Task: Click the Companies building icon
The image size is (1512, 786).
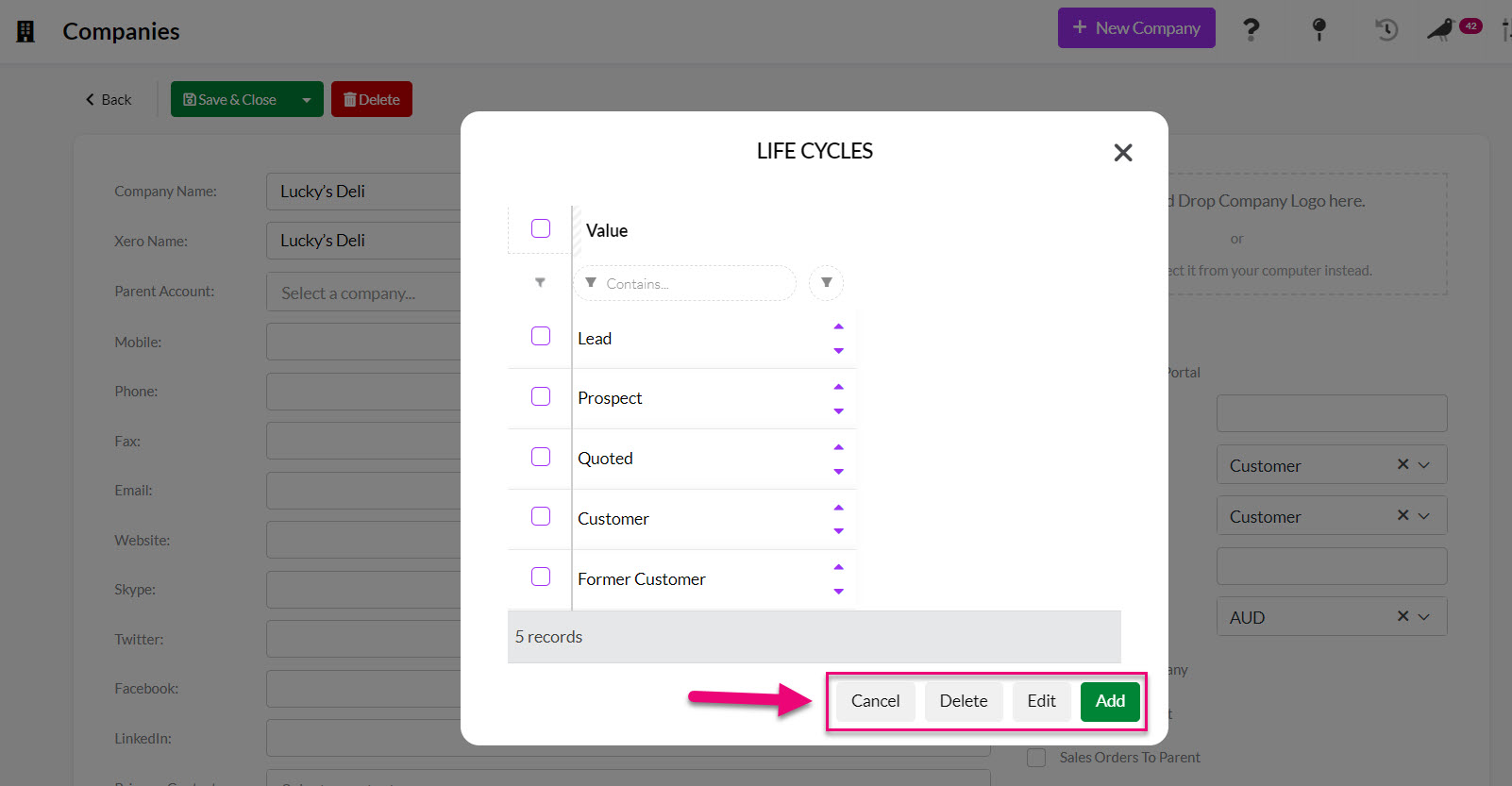Action: point(25,31)
